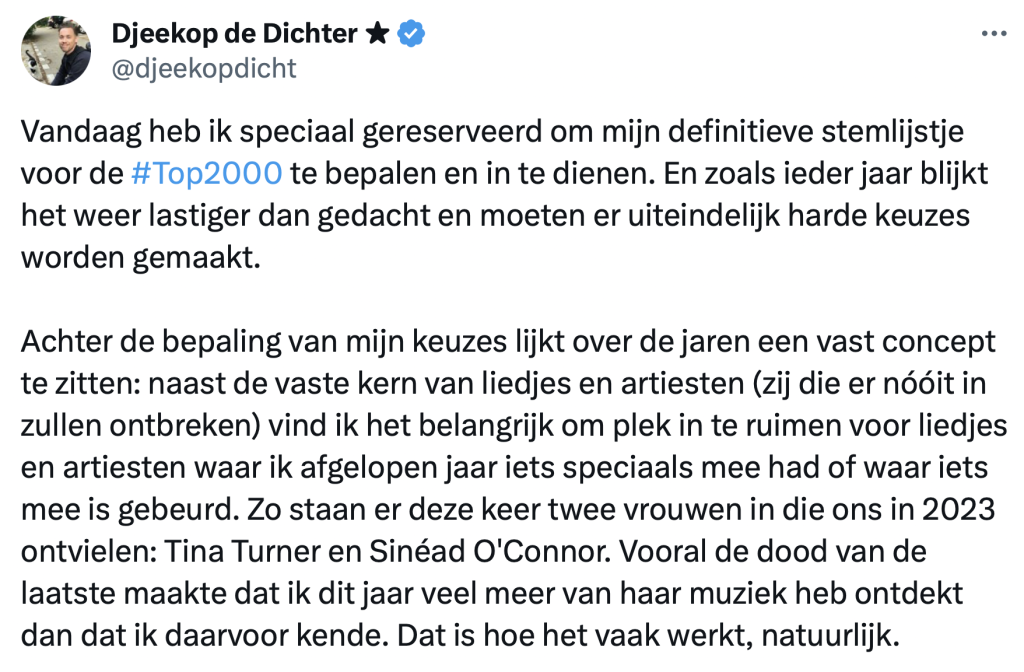Click the word "Vandaag" starting the tweet
The height and width of the screenshot is (672, 1024).
tap(69, 132)
